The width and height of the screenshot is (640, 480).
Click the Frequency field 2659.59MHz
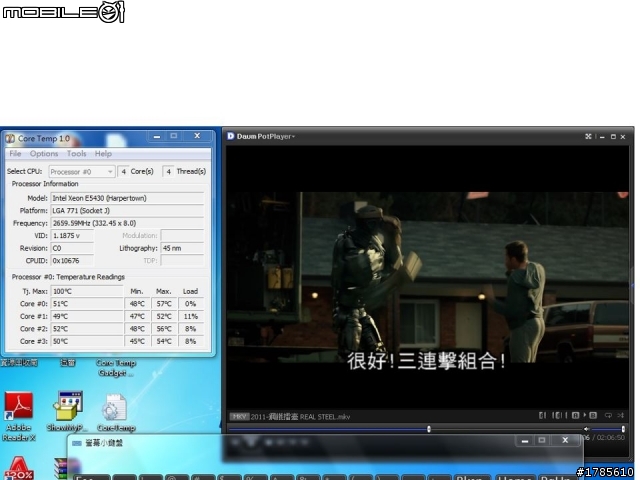127,223
